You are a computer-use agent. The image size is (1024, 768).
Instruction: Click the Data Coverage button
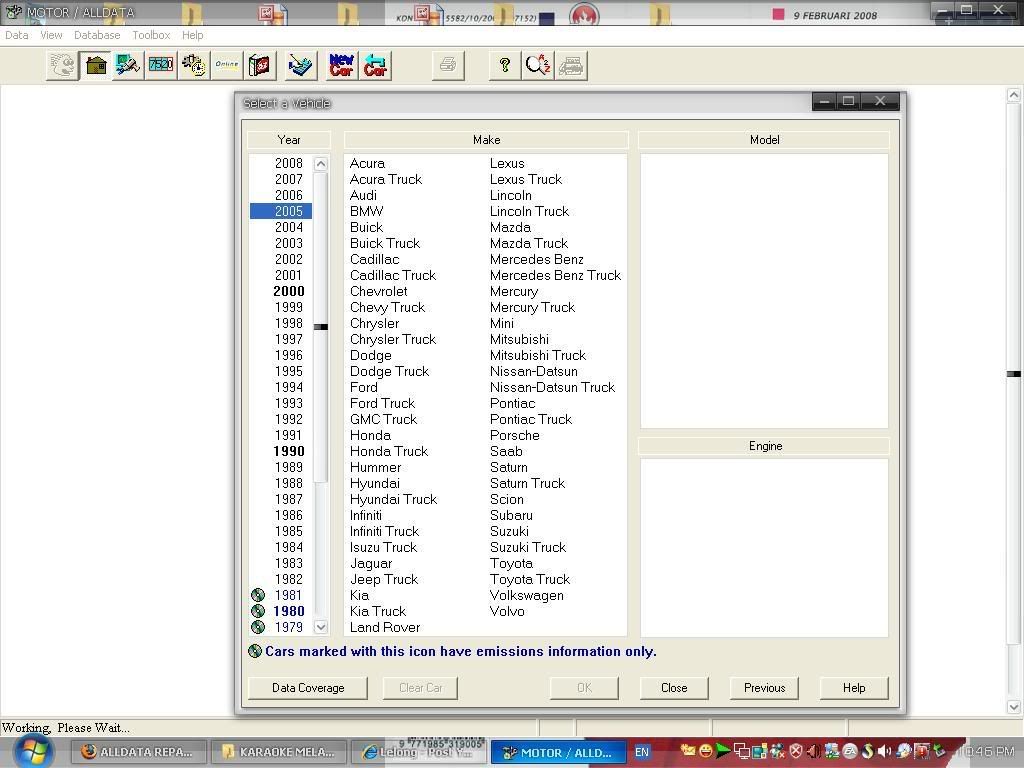click(308, 688)
